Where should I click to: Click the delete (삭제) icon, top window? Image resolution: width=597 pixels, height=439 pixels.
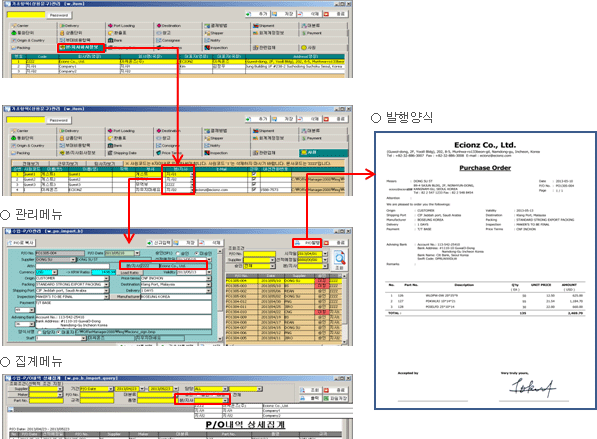pos(300,14)
